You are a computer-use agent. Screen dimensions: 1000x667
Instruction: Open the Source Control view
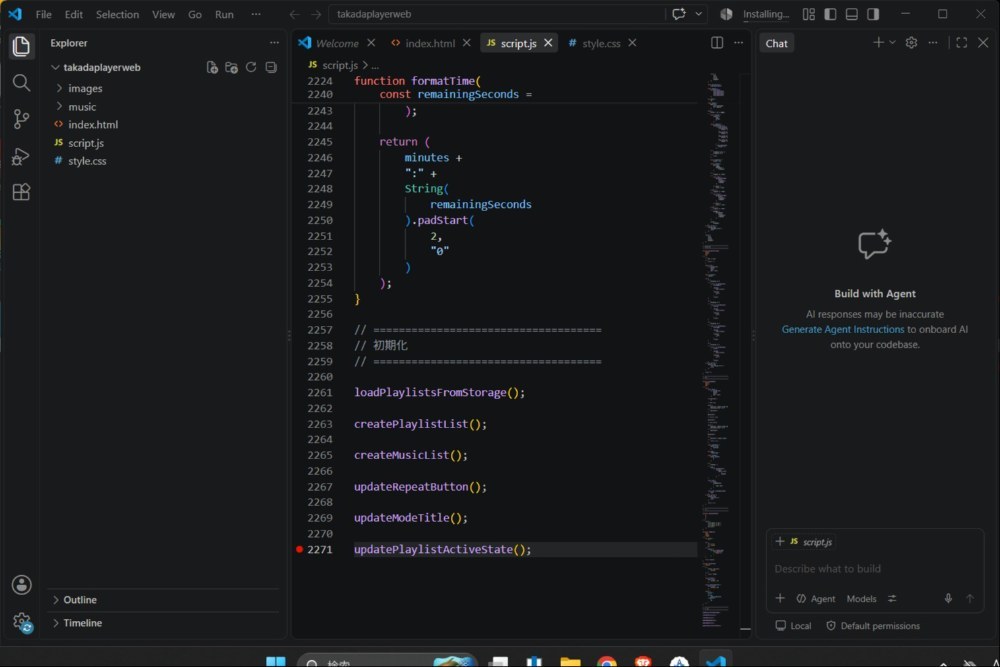pyautogui.click(x=21, y=119)
